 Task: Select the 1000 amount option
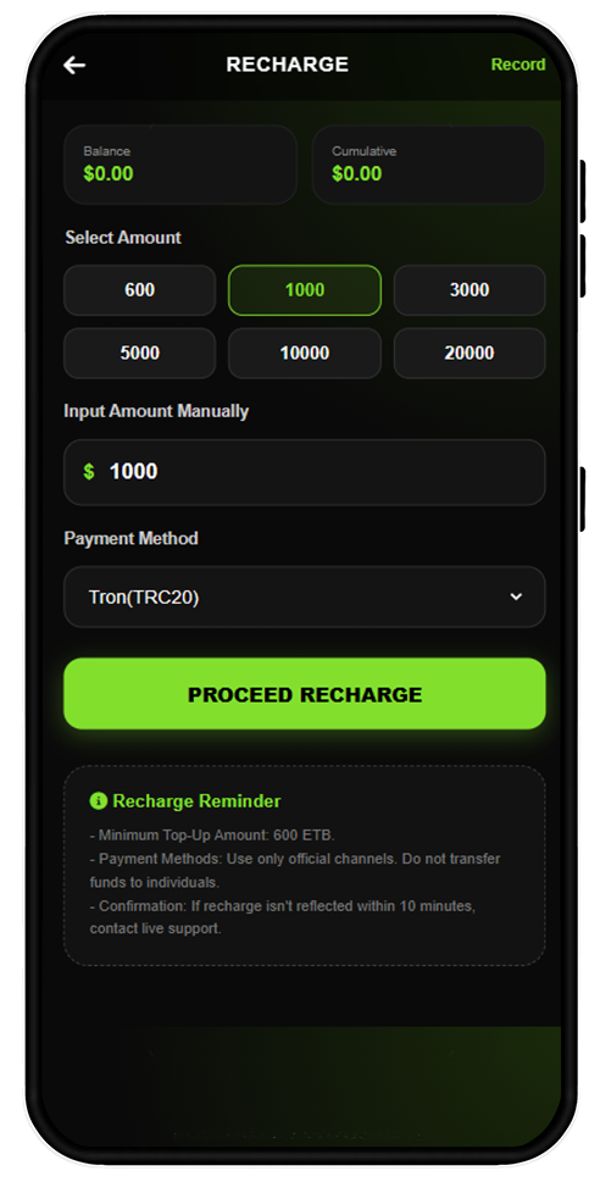tap(305, 290)
